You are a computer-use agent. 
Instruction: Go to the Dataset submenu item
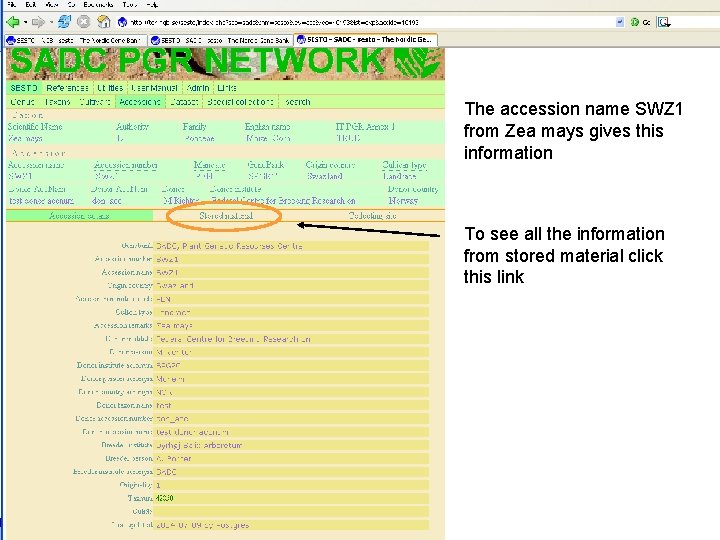point(184,102)
